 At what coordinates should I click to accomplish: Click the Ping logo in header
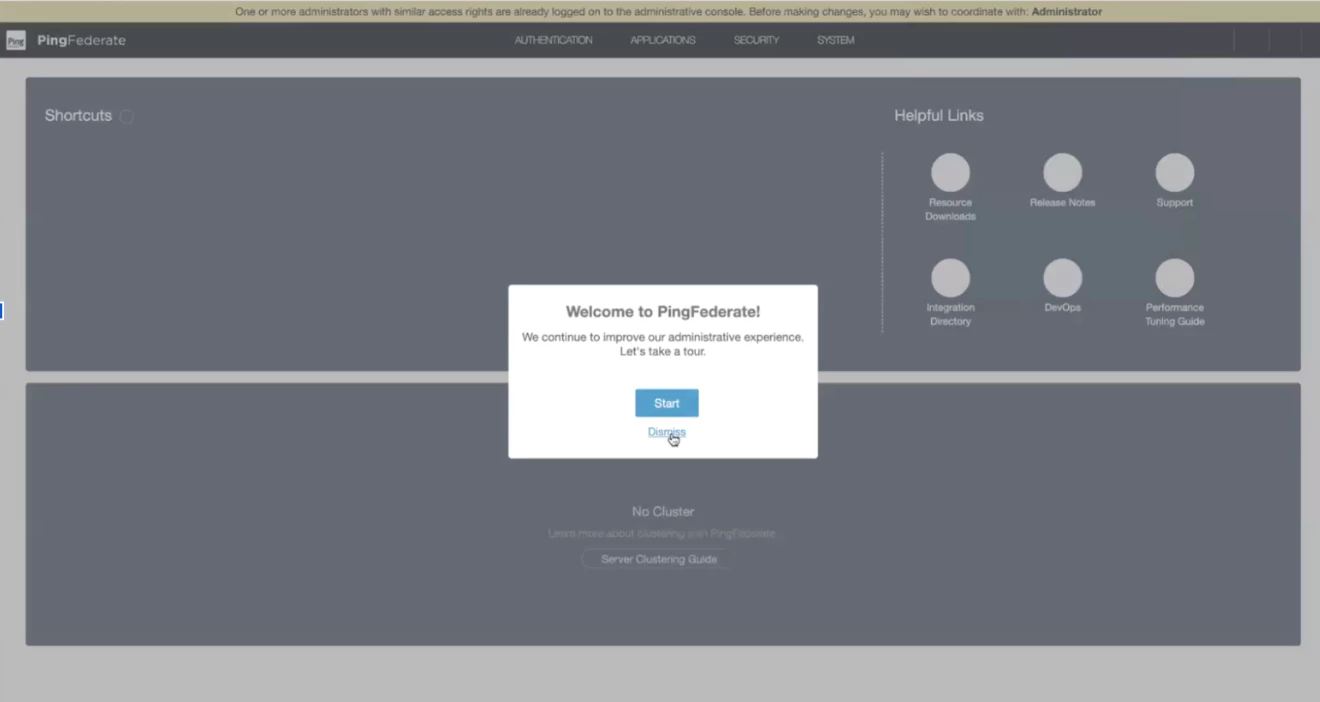(16, 41)
